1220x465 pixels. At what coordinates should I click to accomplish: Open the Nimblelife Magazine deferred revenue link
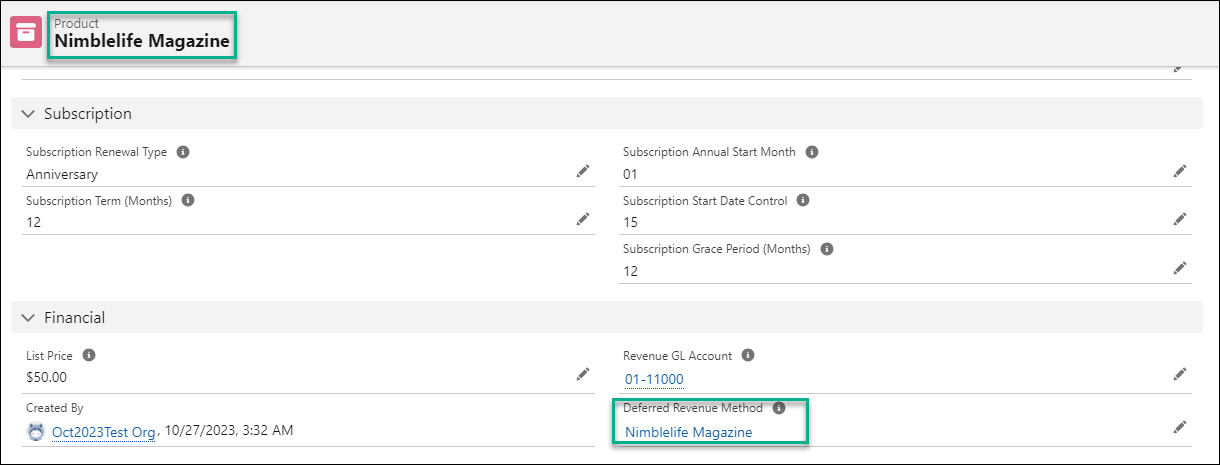pyautogui.click(x=688, y=432)
